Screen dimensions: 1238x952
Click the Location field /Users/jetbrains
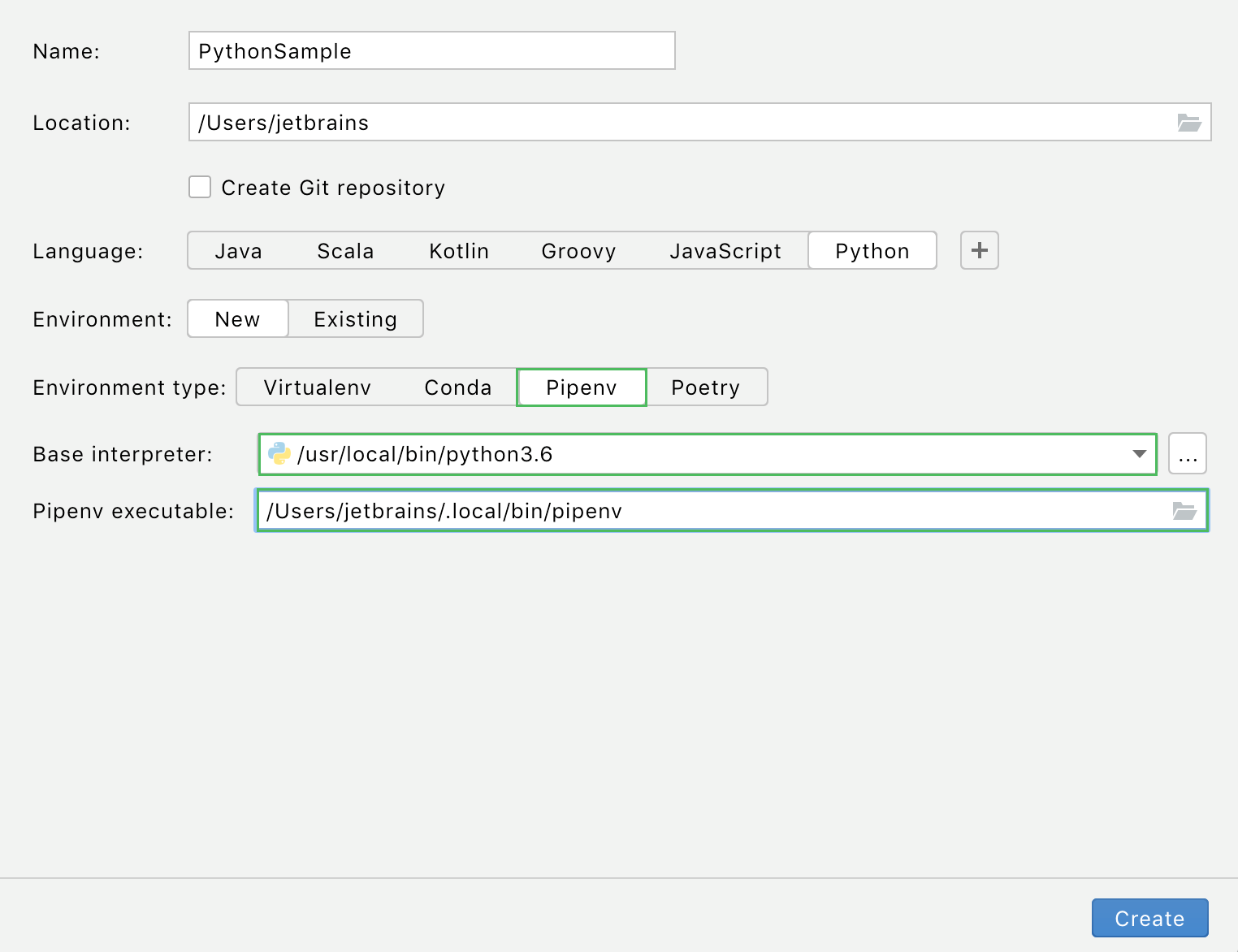coord(700,122)
